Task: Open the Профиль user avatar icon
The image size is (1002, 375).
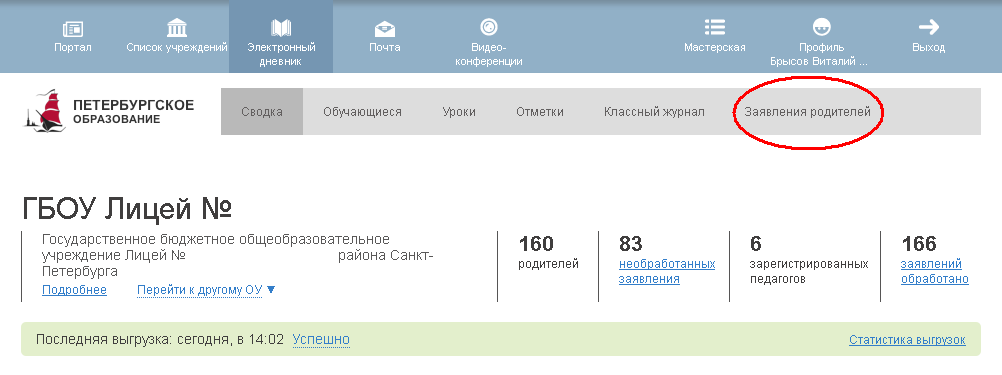Action: (821, 27)
